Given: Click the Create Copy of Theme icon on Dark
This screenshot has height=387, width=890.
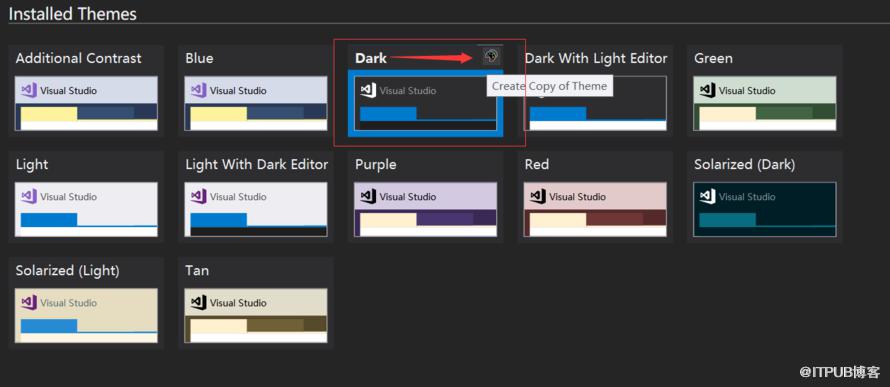Looking at the screenshot, I should 492,56.
